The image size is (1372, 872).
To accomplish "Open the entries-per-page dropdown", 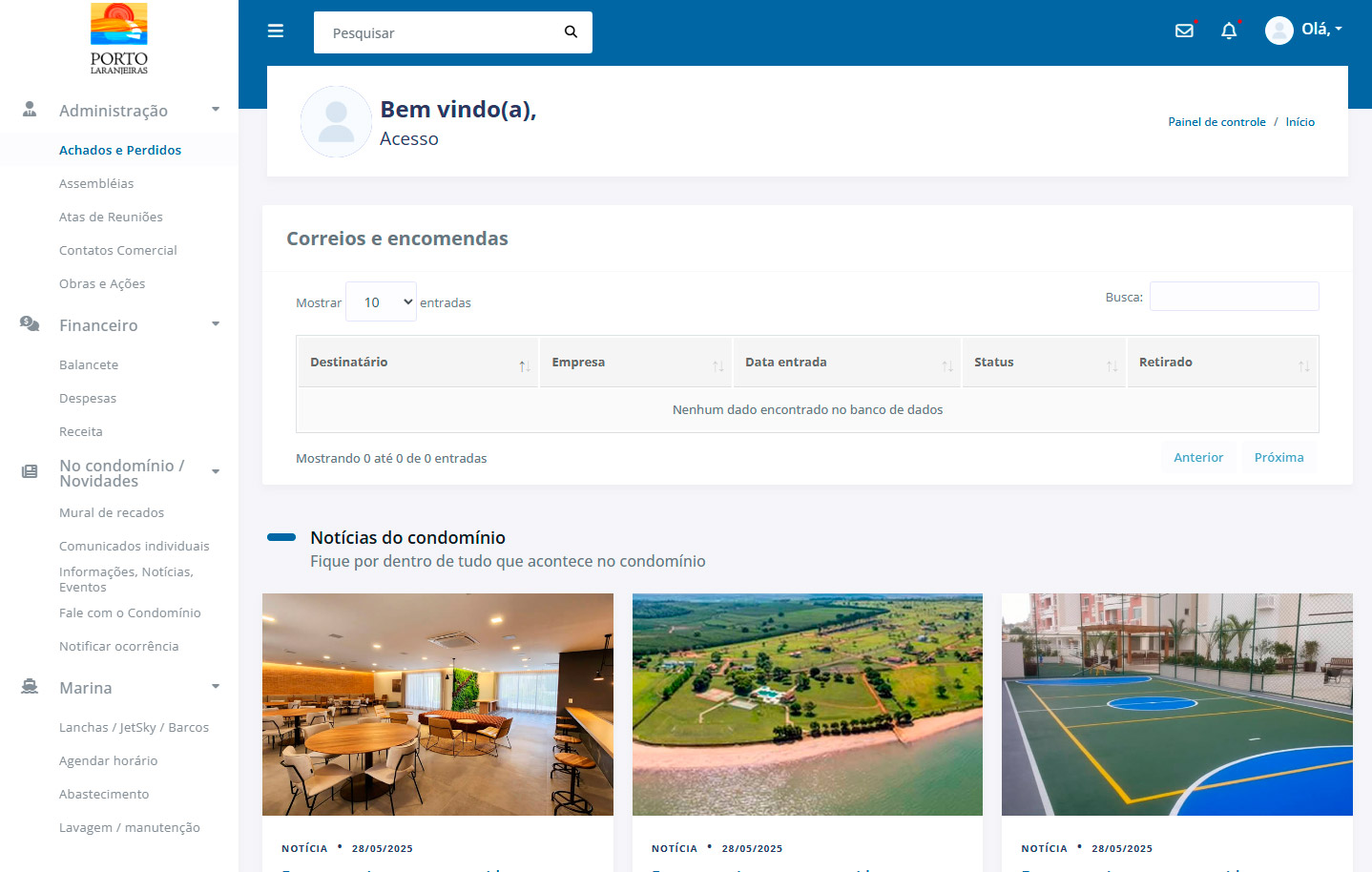I will (x=381, y=302).
